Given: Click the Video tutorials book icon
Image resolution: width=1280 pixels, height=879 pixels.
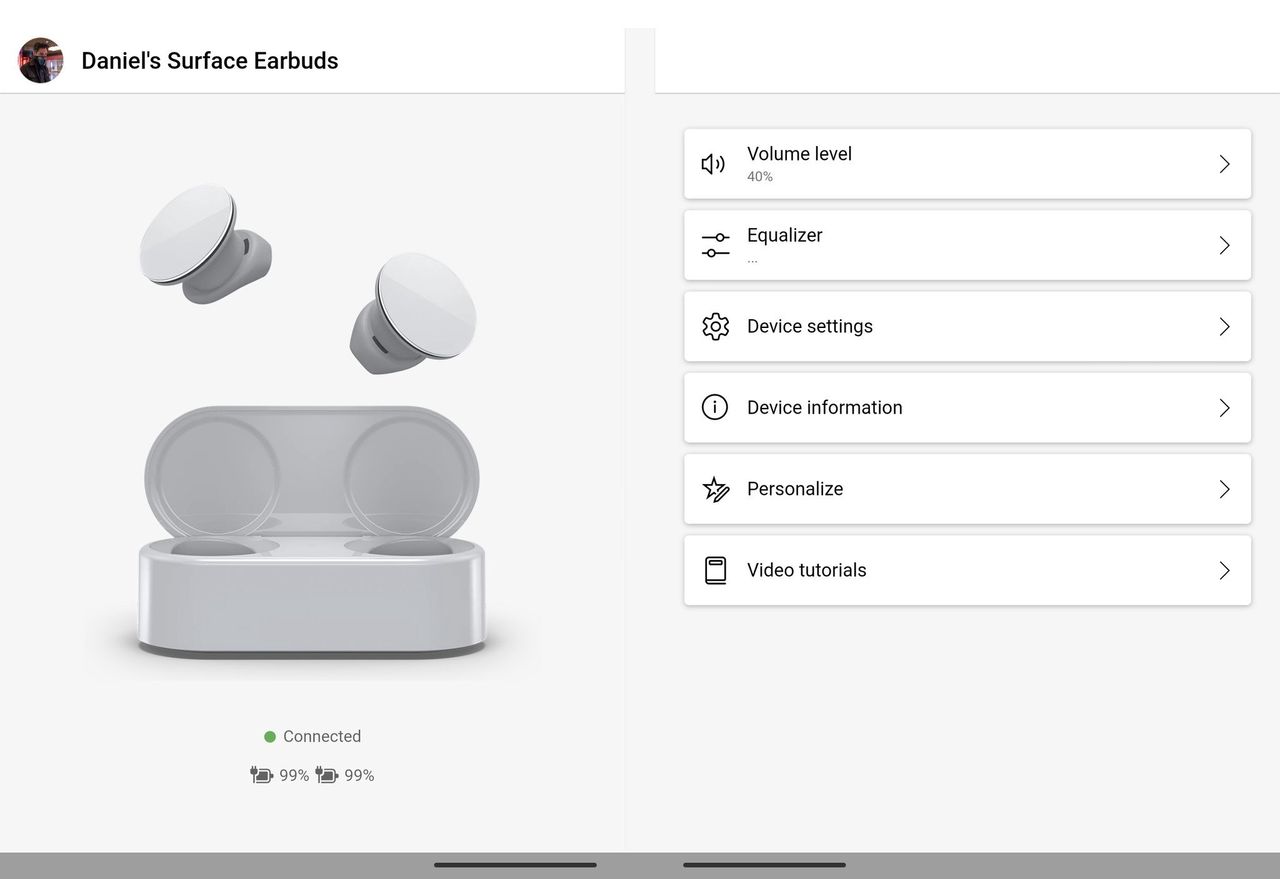Looking at the screenshot, I should [x=715, y=570].
